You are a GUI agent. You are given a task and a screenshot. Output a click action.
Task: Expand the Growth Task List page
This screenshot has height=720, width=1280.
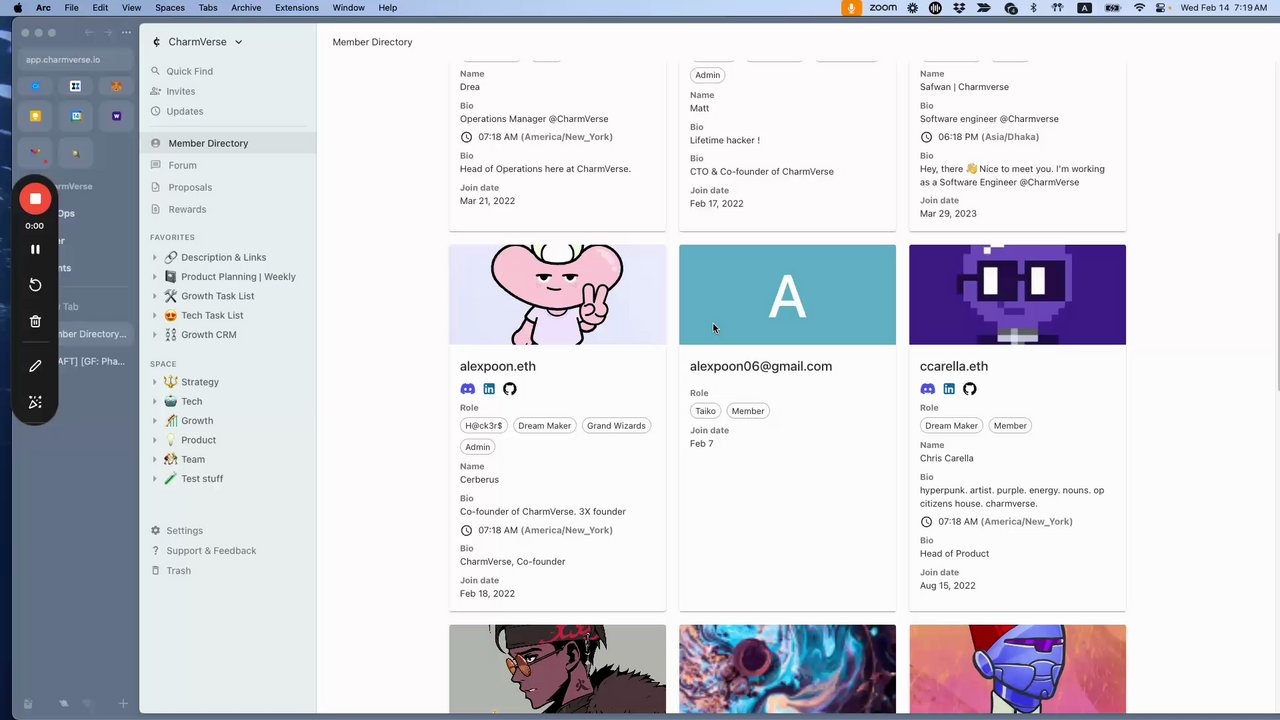click(155, 296)
